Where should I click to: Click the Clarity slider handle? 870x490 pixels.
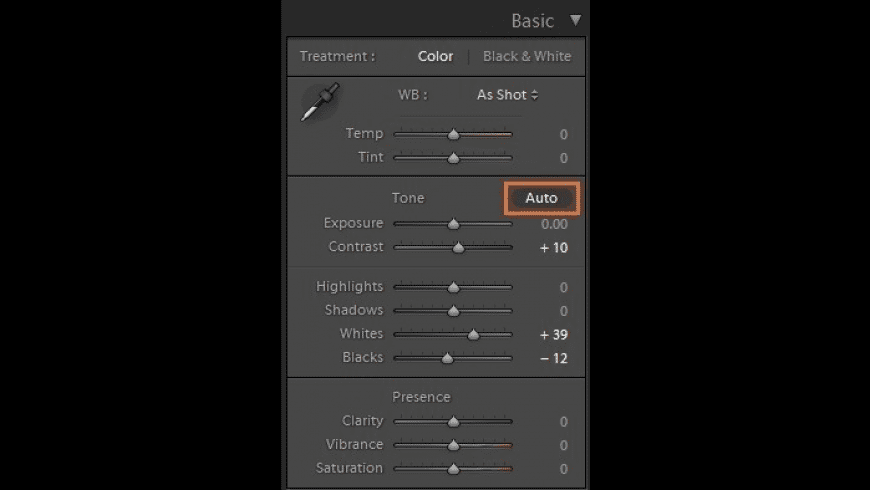click(x=453, y=421)
